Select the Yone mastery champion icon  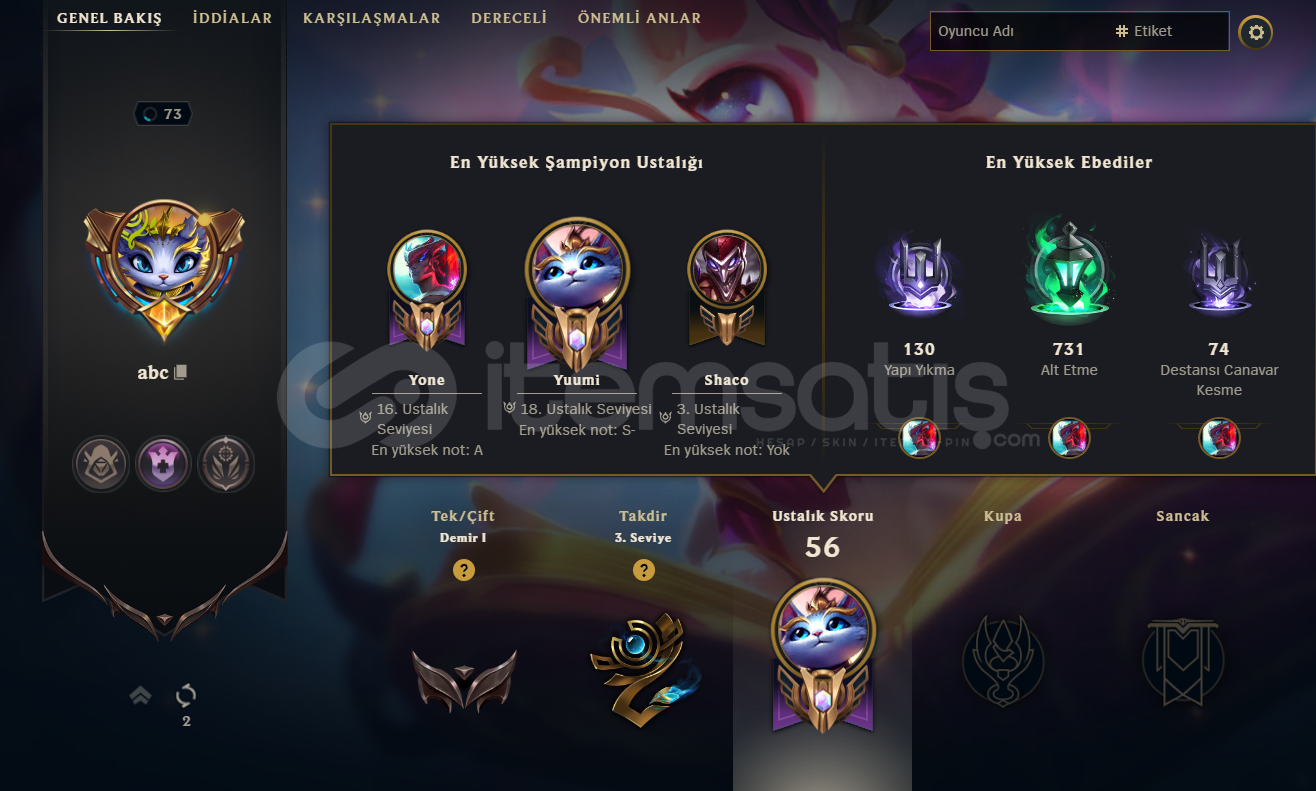(x=427, y=270)
